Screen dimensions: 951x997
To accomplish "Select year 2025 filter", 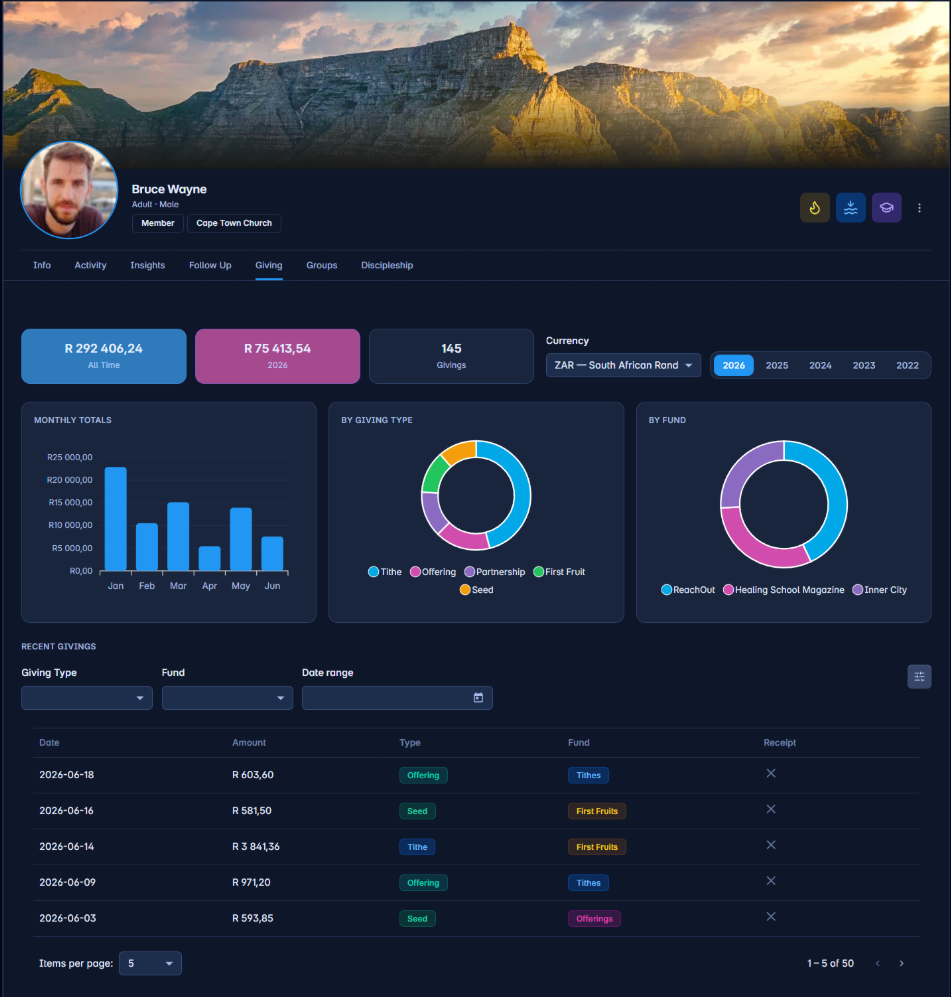I will [x=777, y=365].
